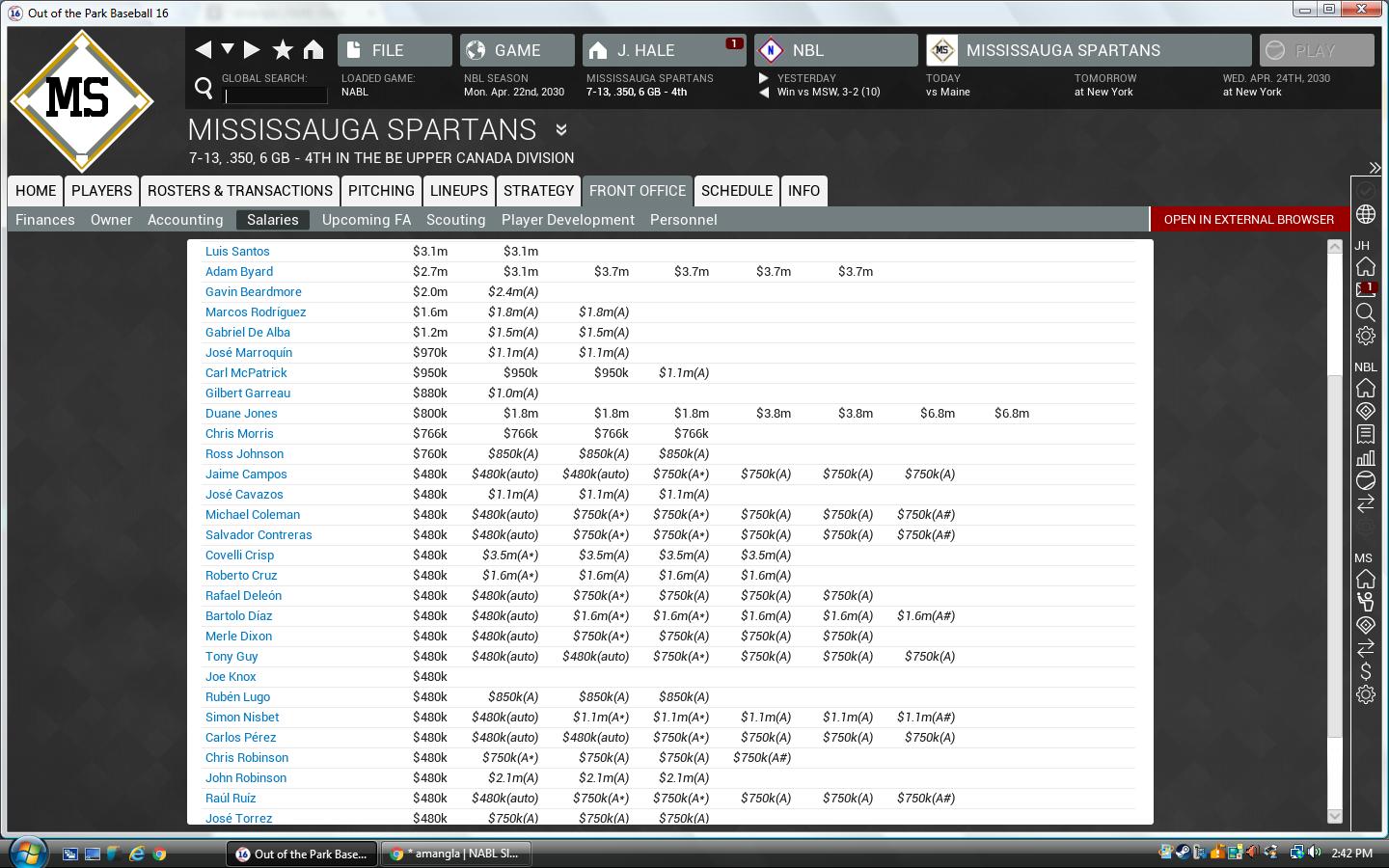The height and width of the screenshot is (868, 1389).
Task: Click the salary list scrollbar down arrow
Action: pos(1335,816)
